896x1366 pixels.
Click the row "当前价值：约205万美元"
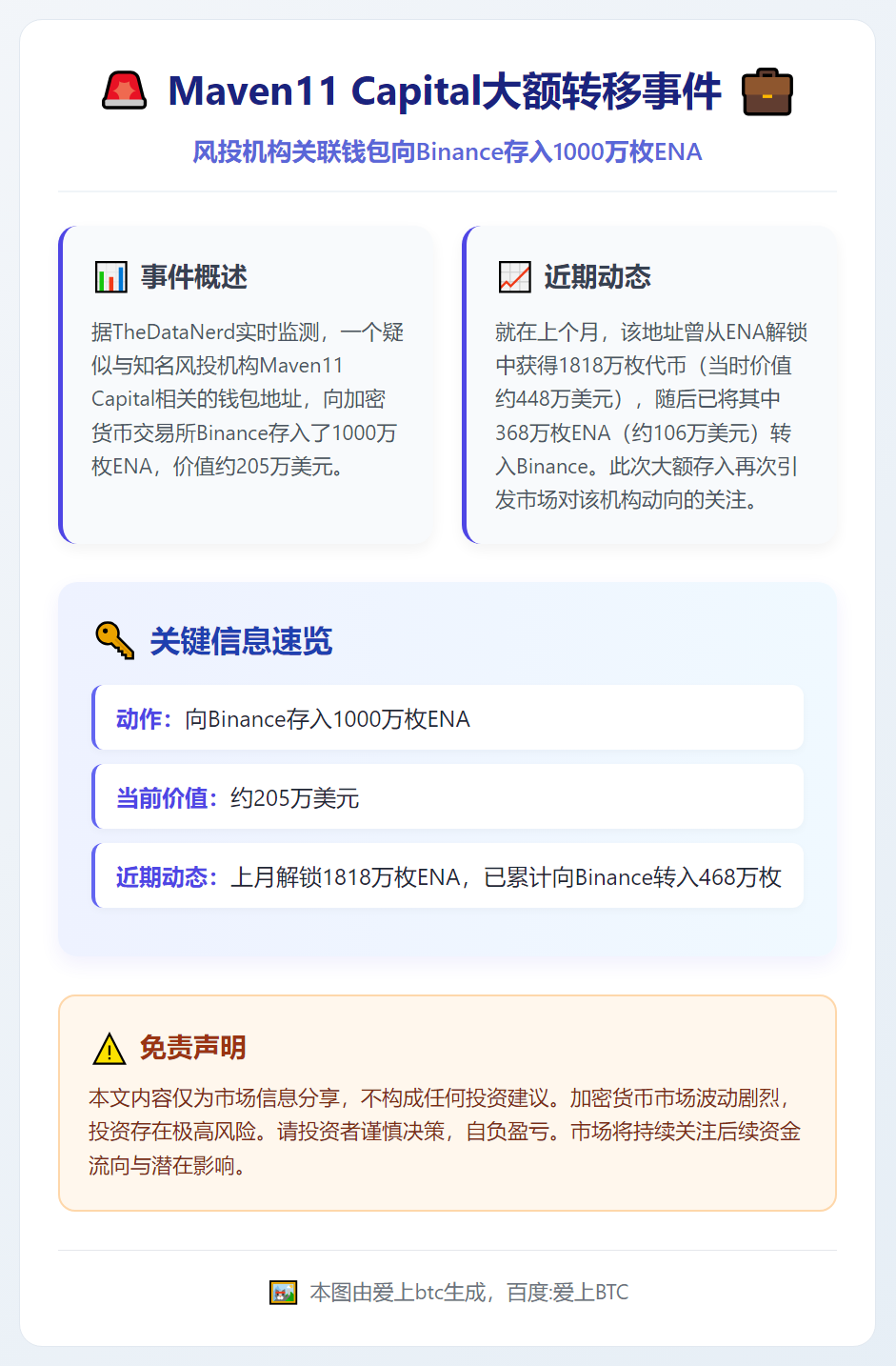448,797
